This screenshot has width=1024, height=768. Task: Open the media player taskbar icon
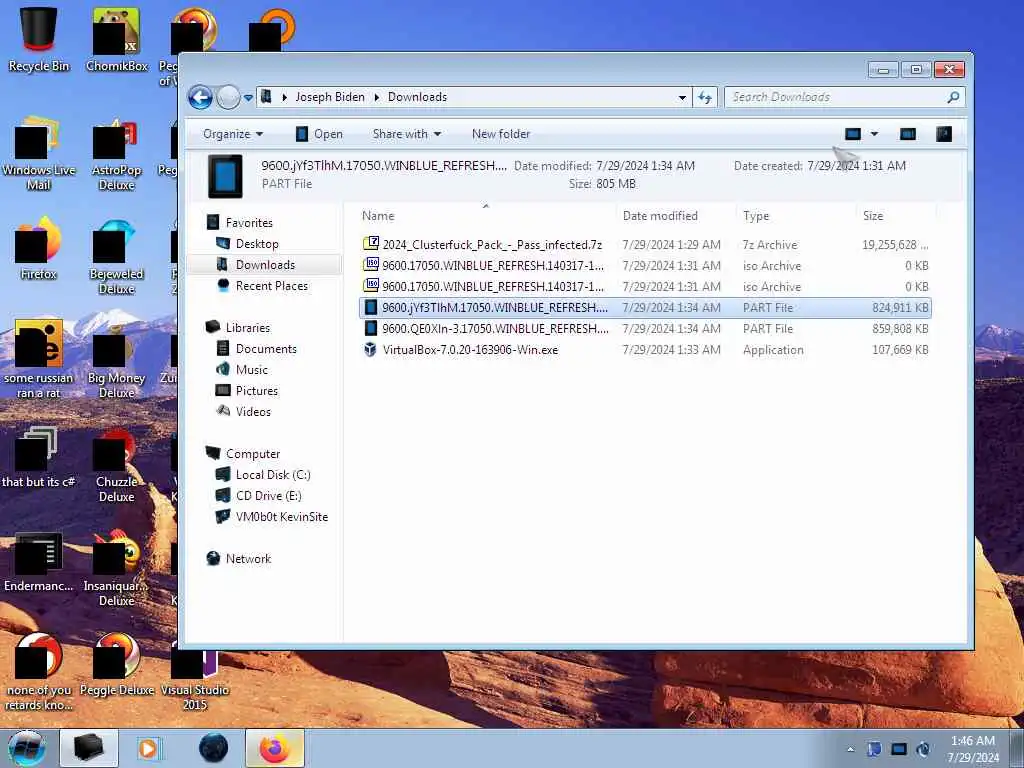(148, 748)
